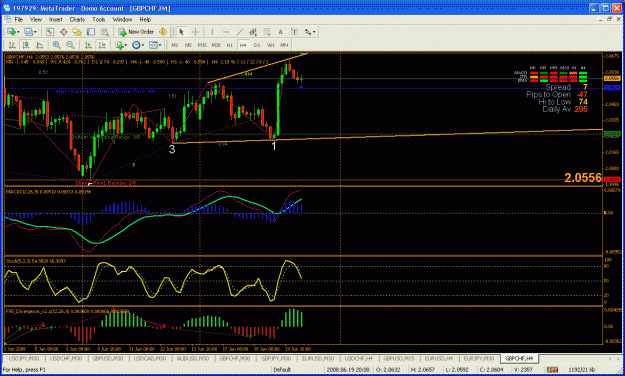Viewport: 625px width, 376px height.
Task: Switch to the AUDUSD,M30 chart tab
Action: pyautogui.click(x=192, y=358)
